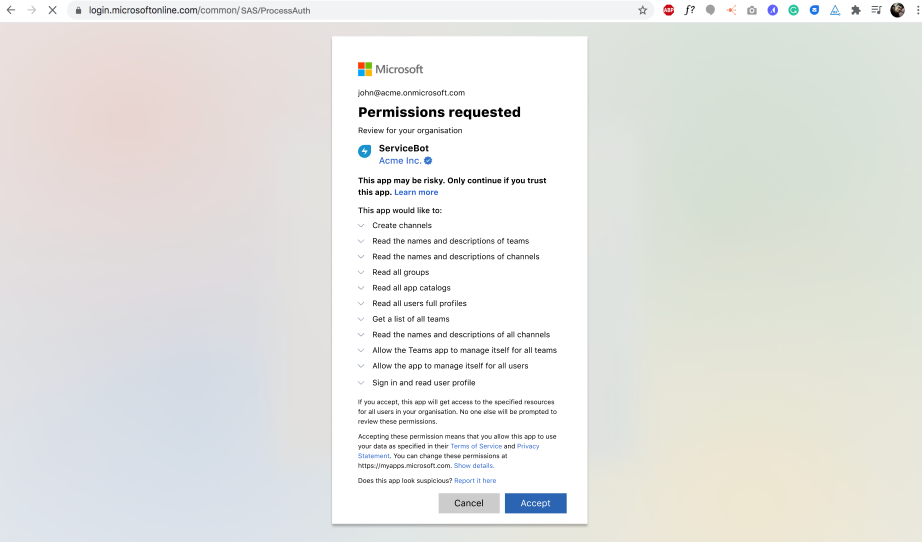Click the Permissions requested heading
Screen dimensions: 922x542
point(439,112)
